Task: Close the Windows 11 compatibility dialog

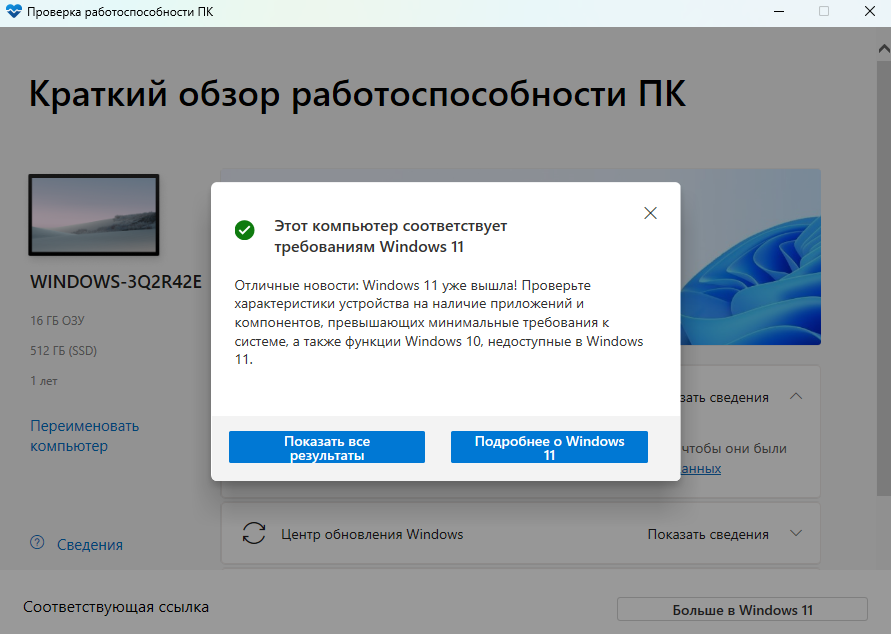Action: click(x=650, y=213)
